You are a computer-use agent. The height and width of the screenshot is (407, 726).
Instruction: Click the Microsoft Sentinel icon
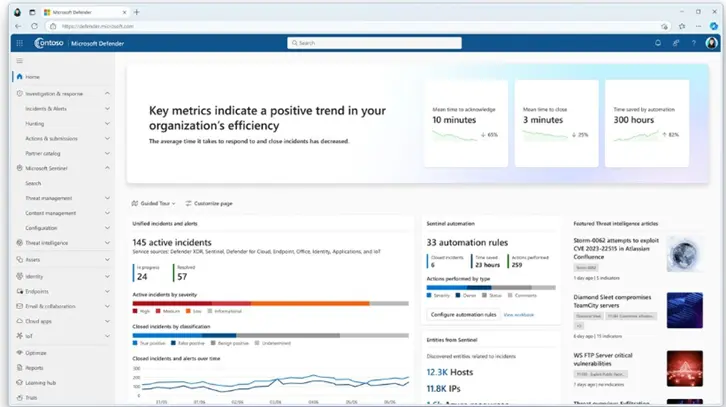(19, 168)
